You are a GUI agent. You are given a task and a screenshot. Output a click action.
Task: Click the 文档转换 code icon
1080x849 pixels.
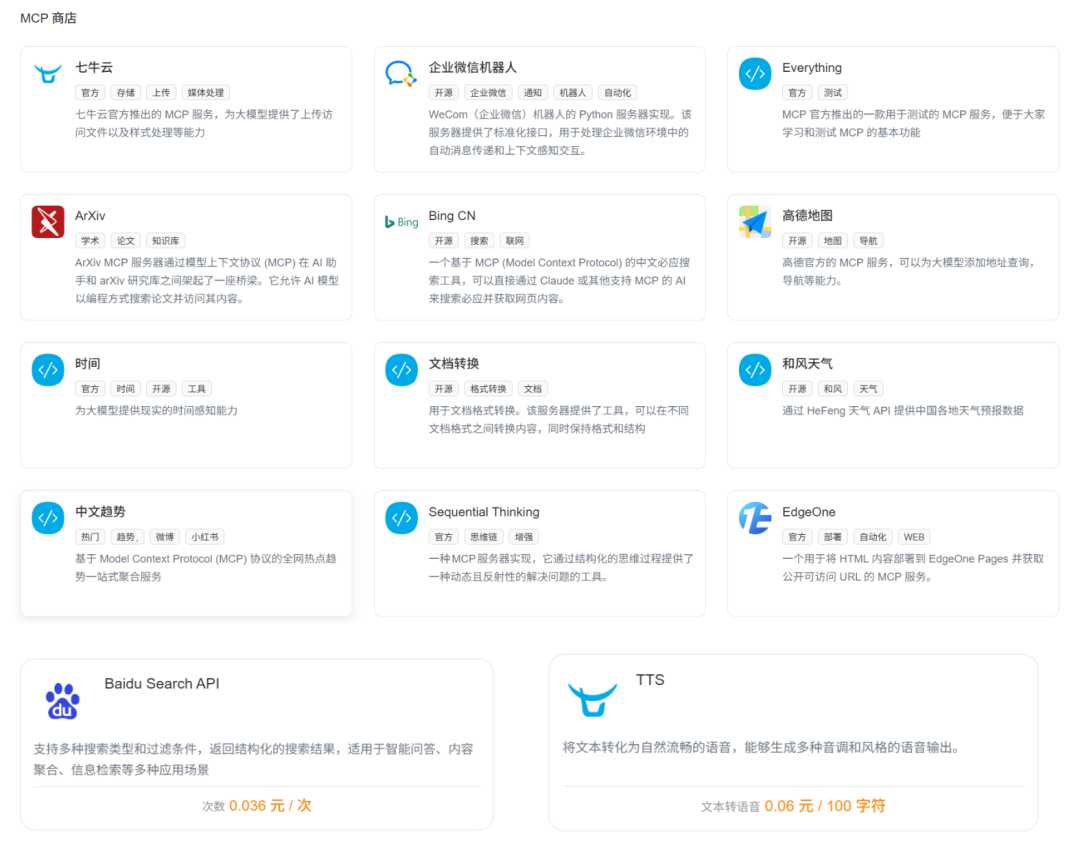tap(402, 370)
